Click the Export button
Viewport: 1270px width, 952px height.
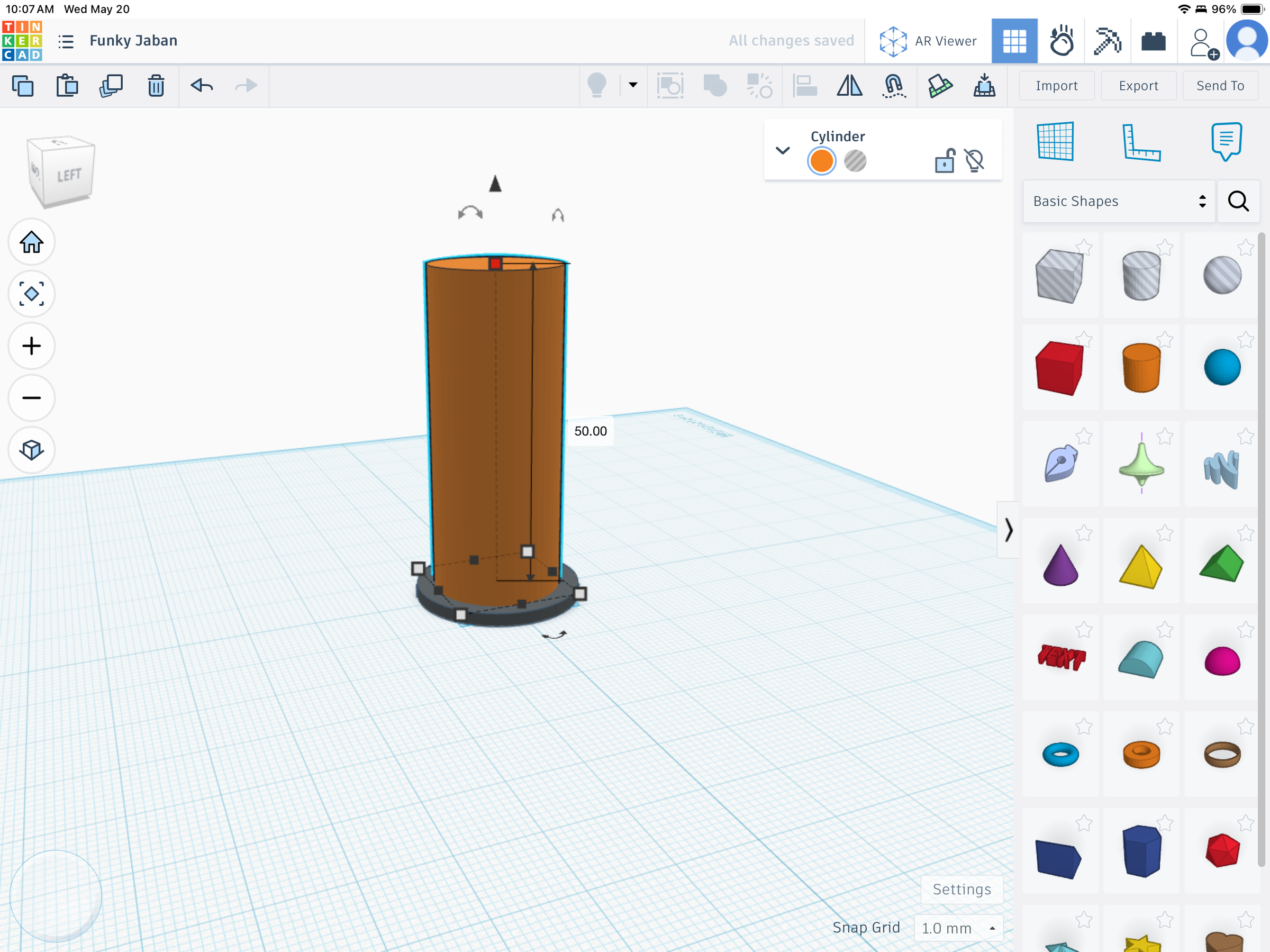point(1139,86)
